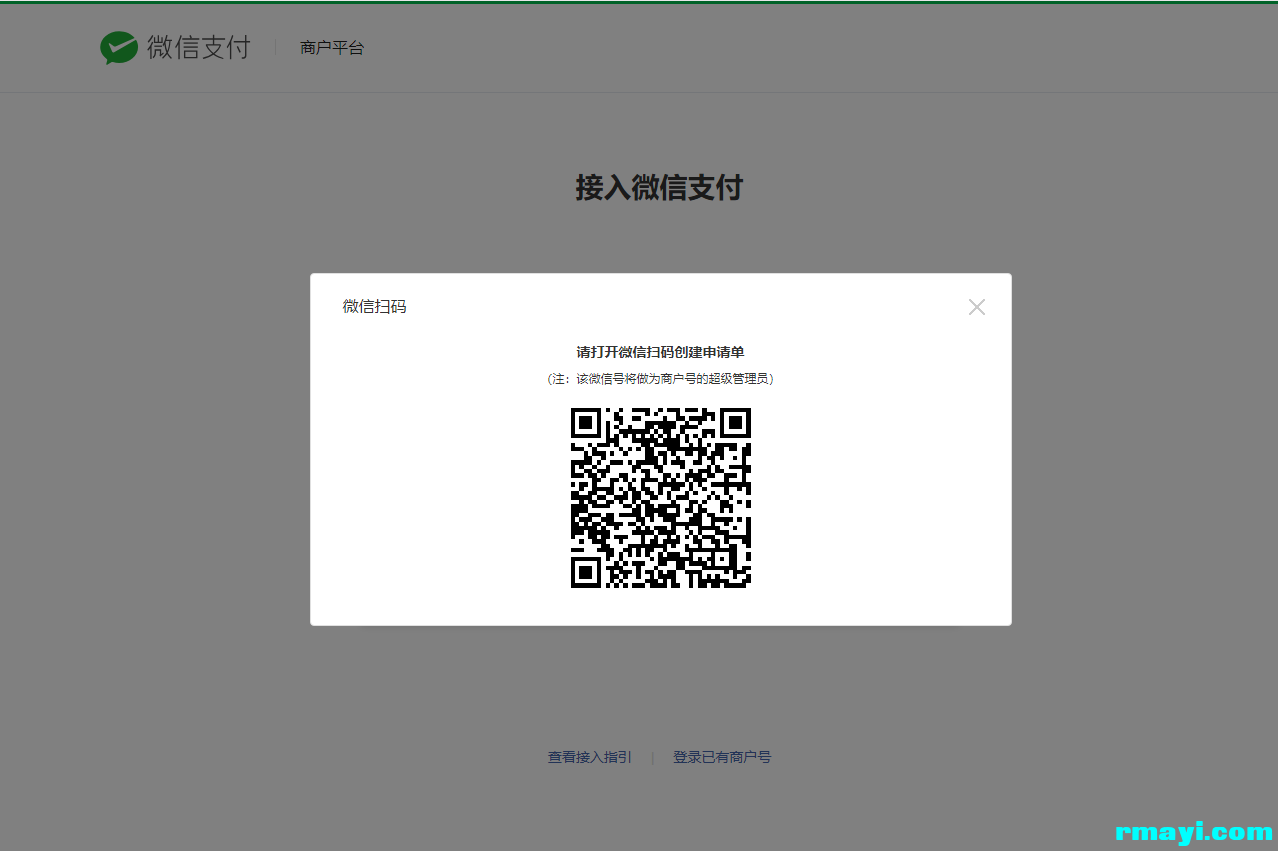The height and width of the screenshot is (851, 1278).
Task: Click the divider between the logo and 商户平台
Action: [275, 48]
